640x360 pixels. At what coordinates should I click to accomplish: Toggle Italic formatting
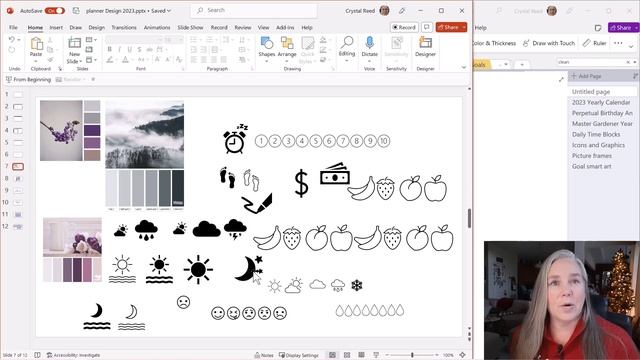[x=120, y=49]
